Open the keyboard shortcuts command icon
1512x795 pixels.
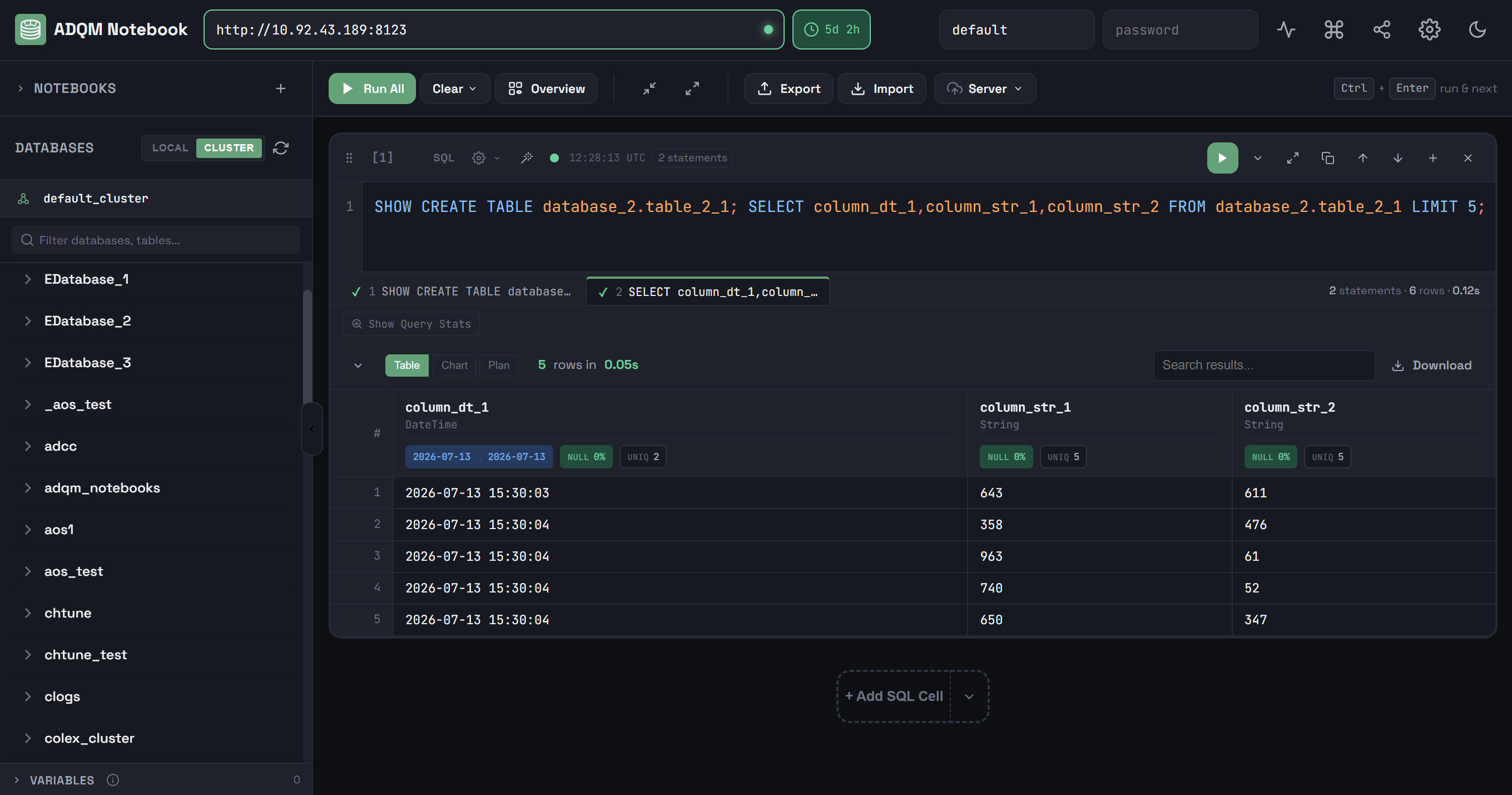1333,29
